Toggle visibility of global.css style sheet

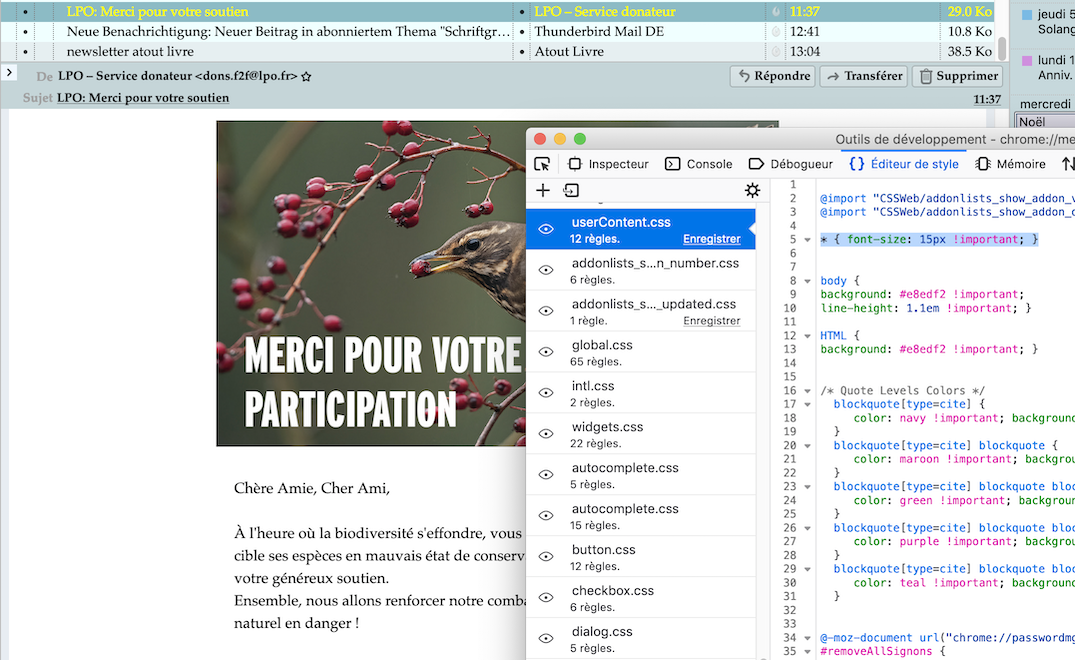pos(546,352)
